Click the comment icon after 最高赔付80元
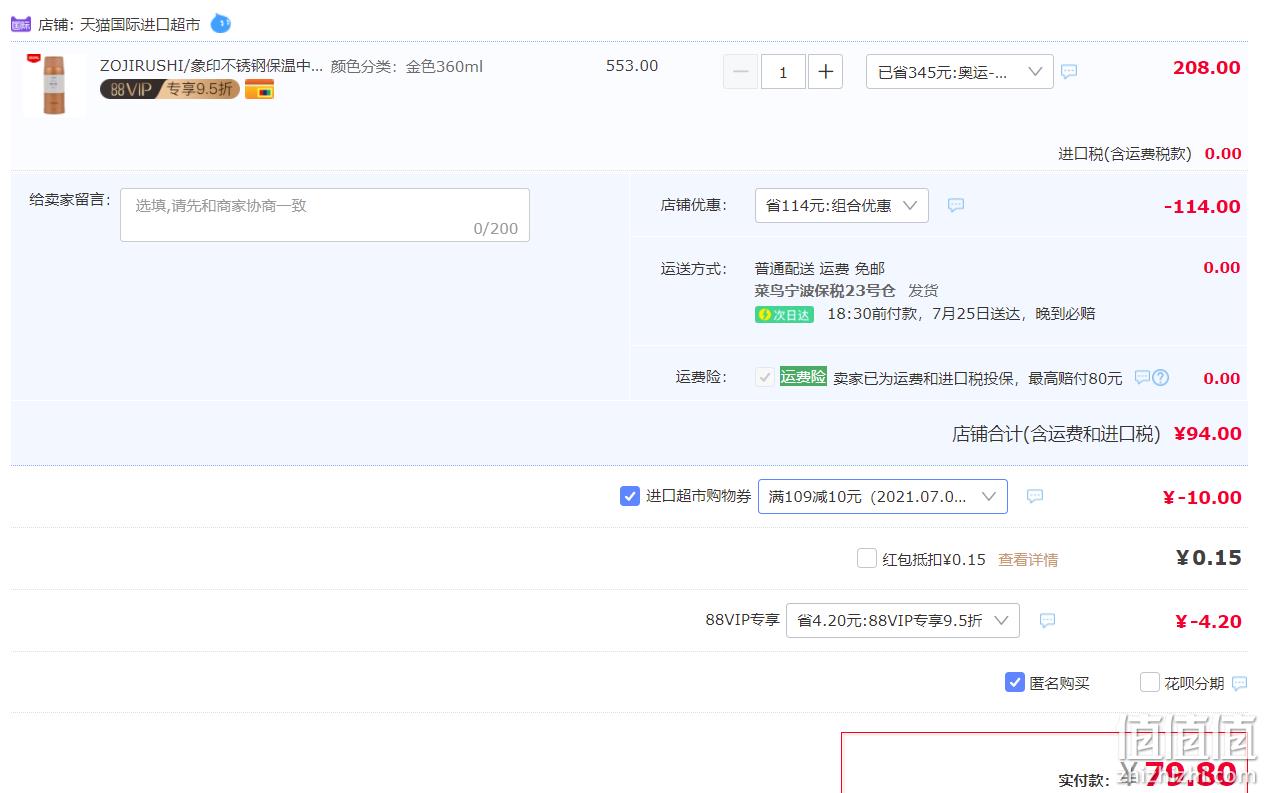This screenshot has height=793, width=1266. [x=1142, y=378]
